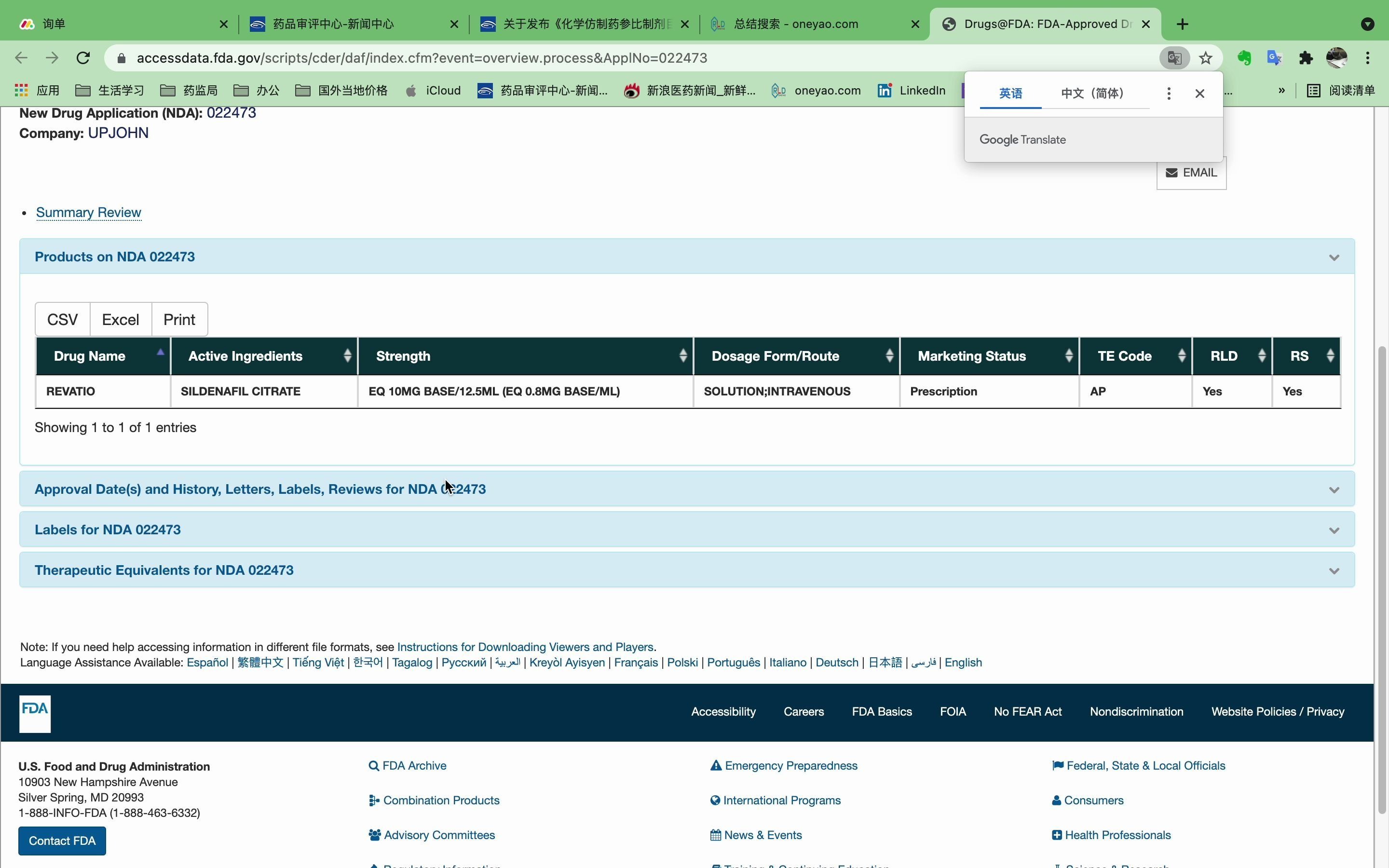Select the 英语 language tab
Image resolution: width=1389 pixels, height=868 pixels.
pos(1010,93)
